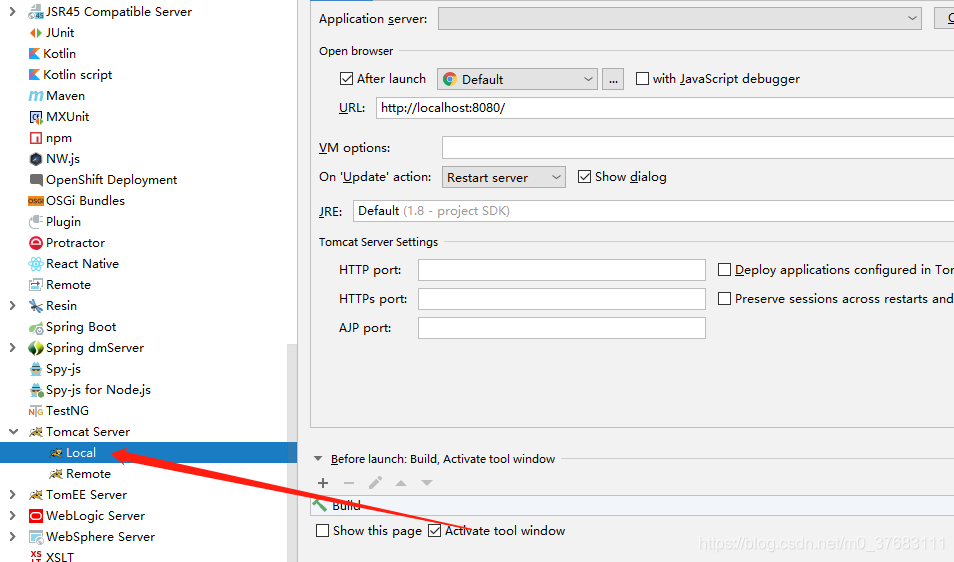Collapse the Before launch section
This screenshot has height=562, width=954.
click(x=318, y=459)
